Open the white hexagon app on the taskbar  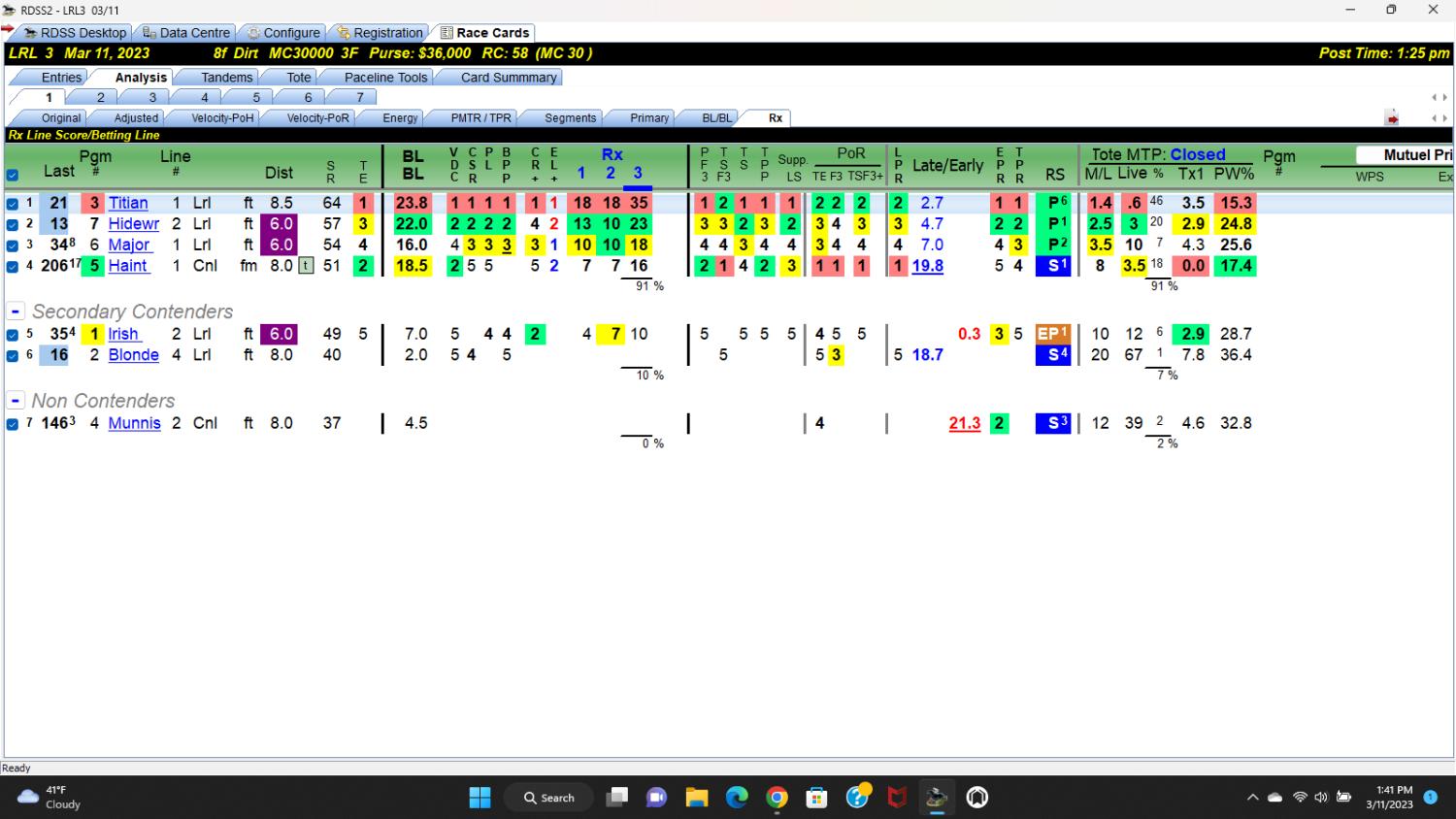[x=977, y=798]
